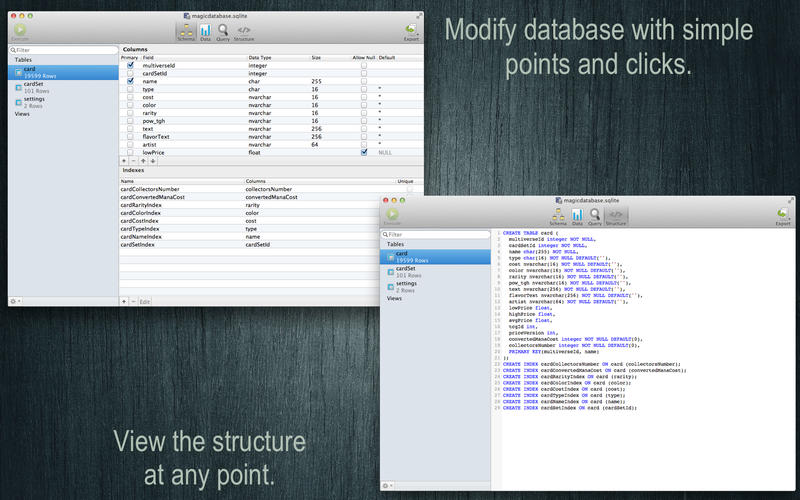Add new column with plus button
The height and width of the screenshot is (500, 800).
click(x=124, y=160)
